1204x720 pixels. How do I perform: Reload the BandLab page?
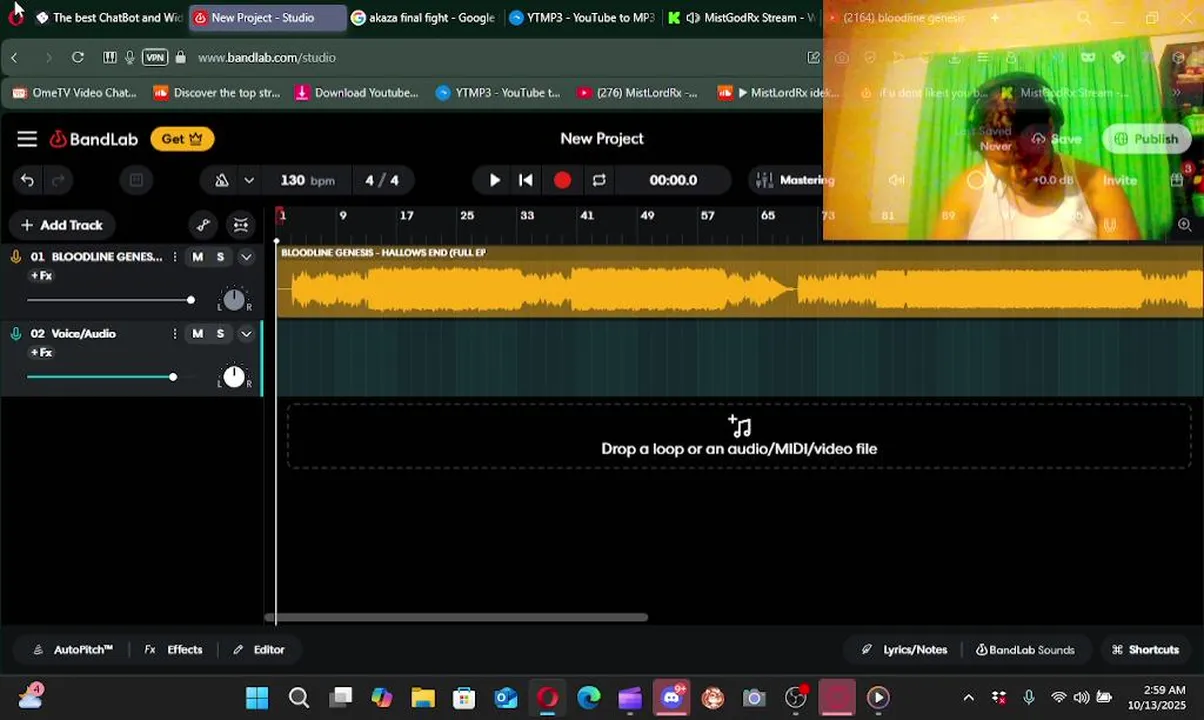pyautogui.click(x=78, y=58)
